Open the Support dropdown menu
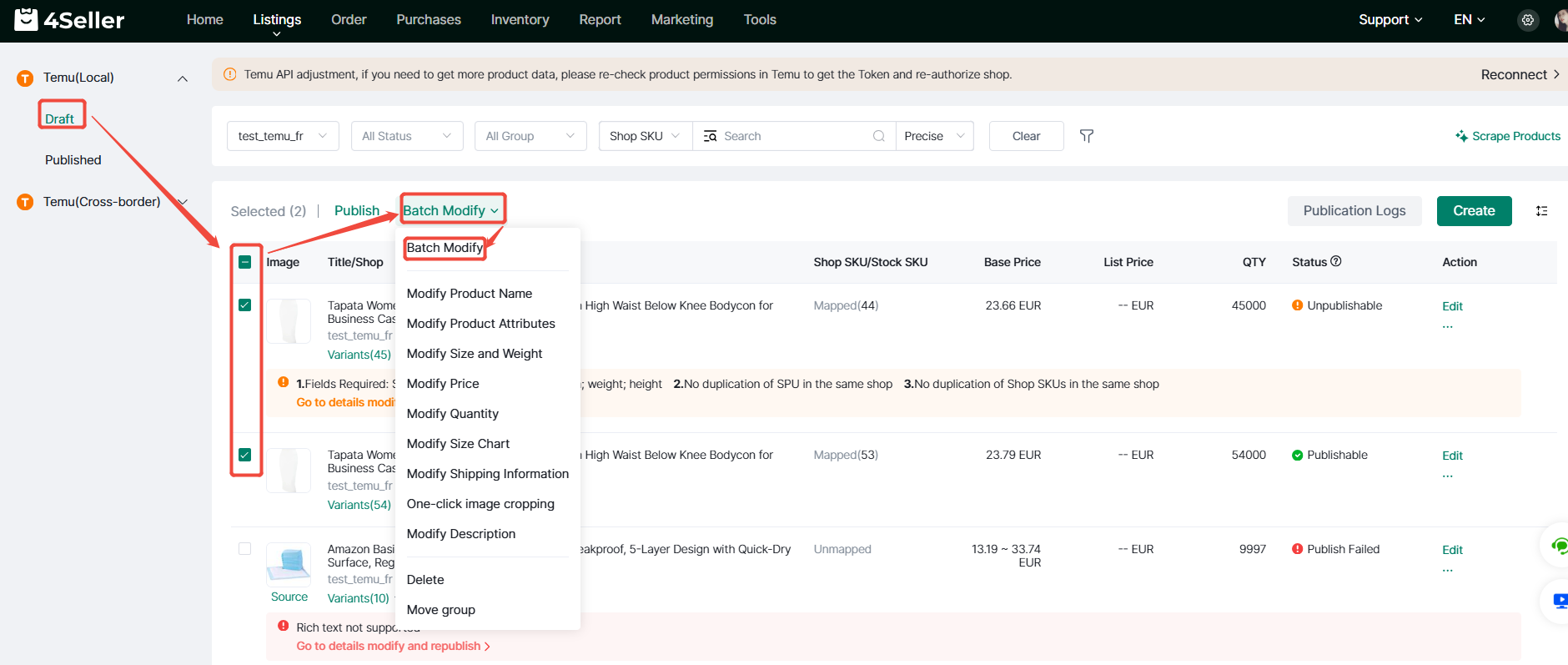The image size is (1568, 665). (x=1390, y=19)
